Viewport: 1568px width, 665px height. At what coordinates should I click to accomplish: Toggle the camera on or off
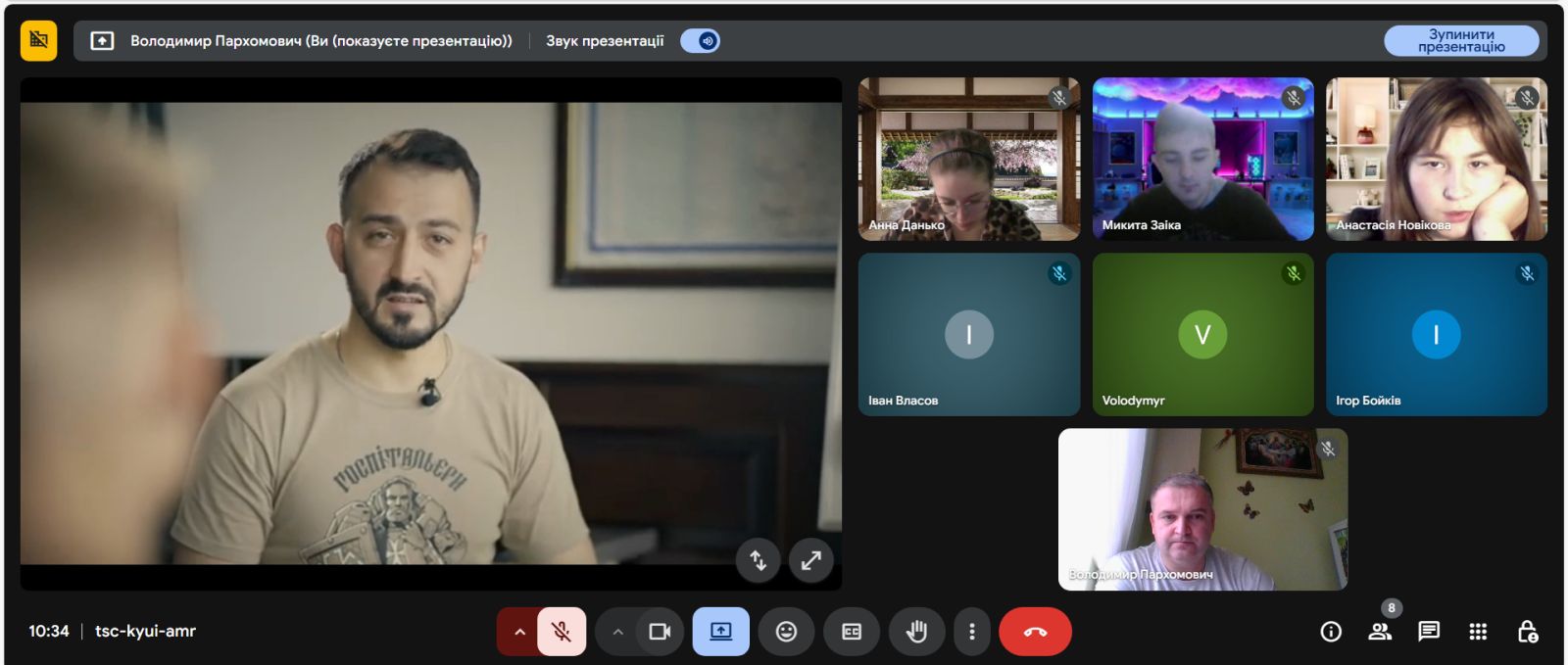[660, 632]
